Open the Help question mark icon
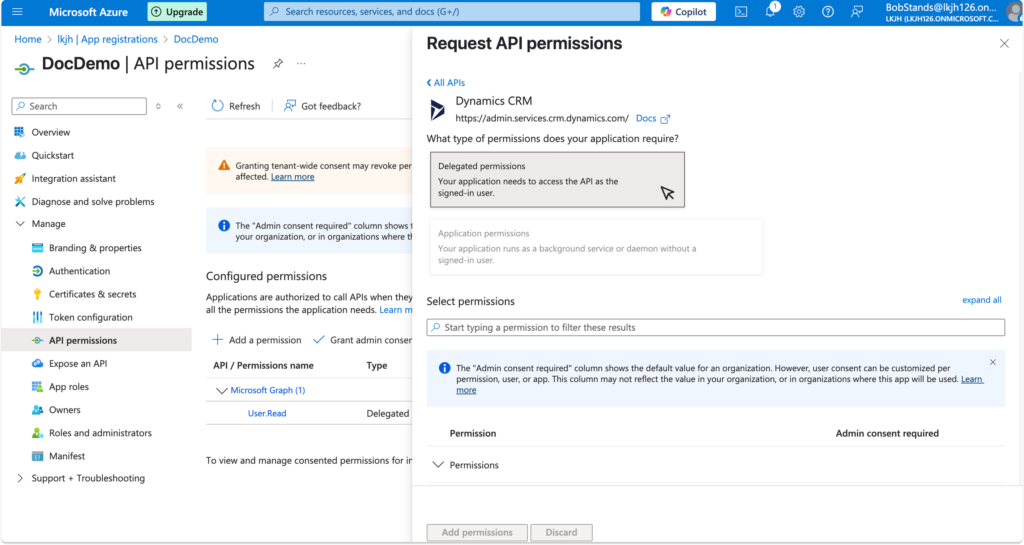The width and height of the screenshot is (1024, 545). click(828, 12)
